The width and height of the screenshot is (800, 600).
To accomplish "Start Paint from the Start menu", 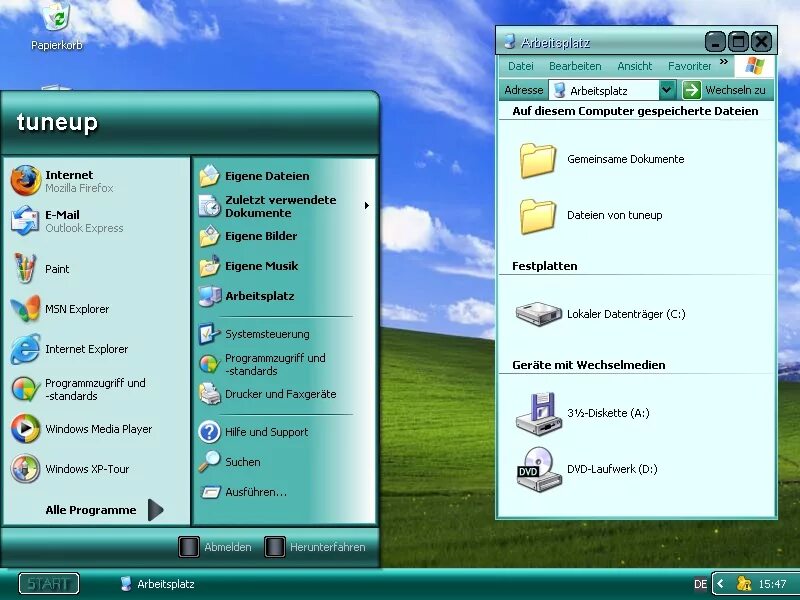I will pos(40,269).
